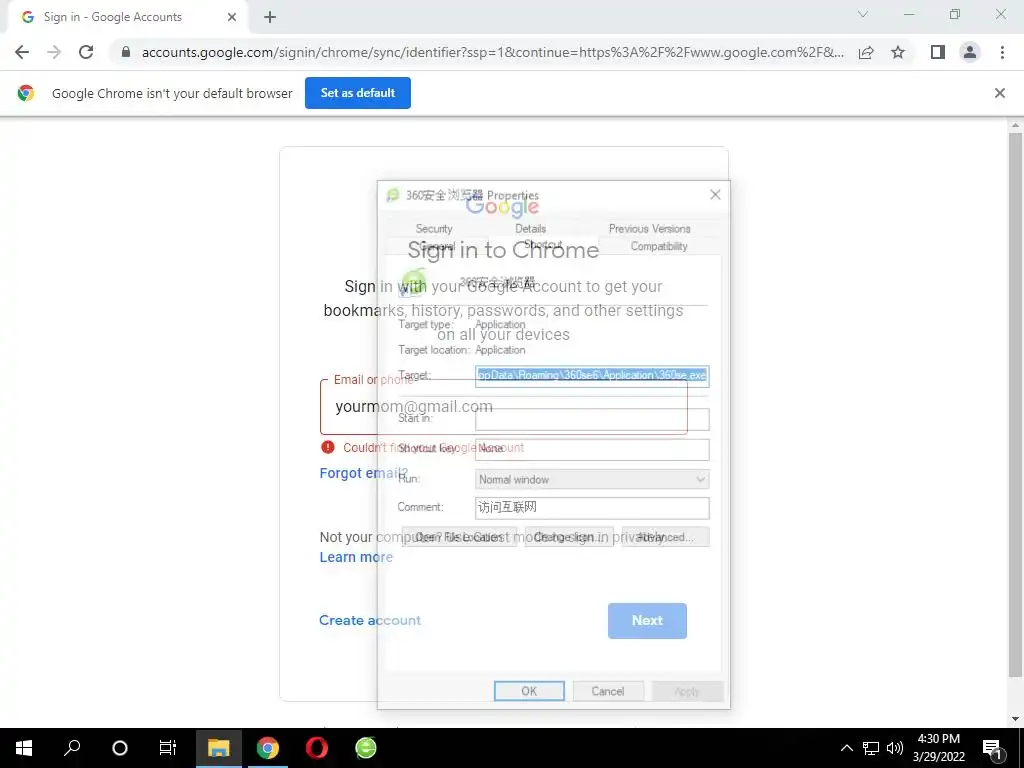The height and width of the screenshot is (768, 1024).
Task: Open File Explorer from taskbar
Action: pos(219,748)
